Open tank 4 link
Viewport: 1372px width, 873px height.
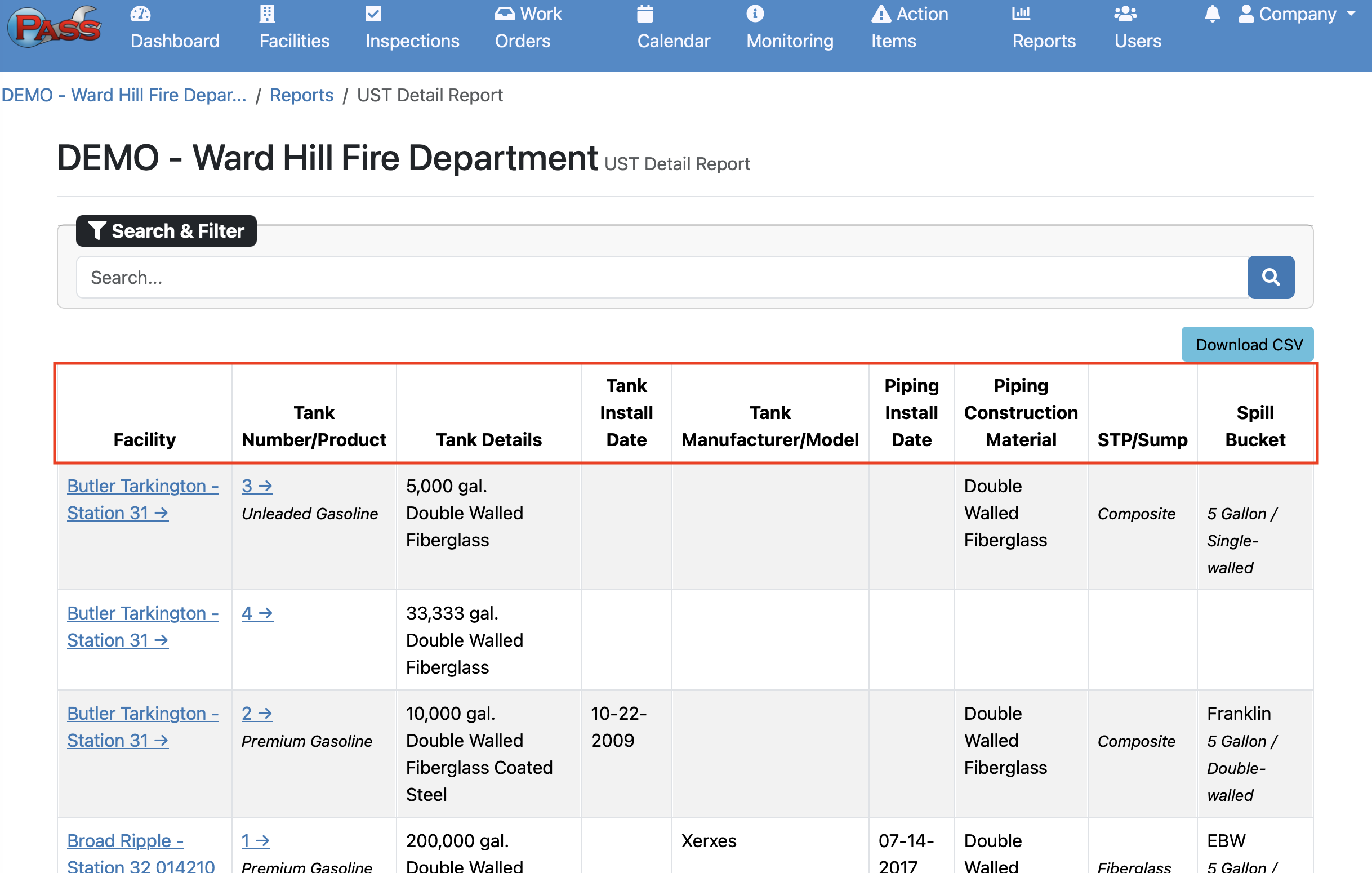(257, 613)
